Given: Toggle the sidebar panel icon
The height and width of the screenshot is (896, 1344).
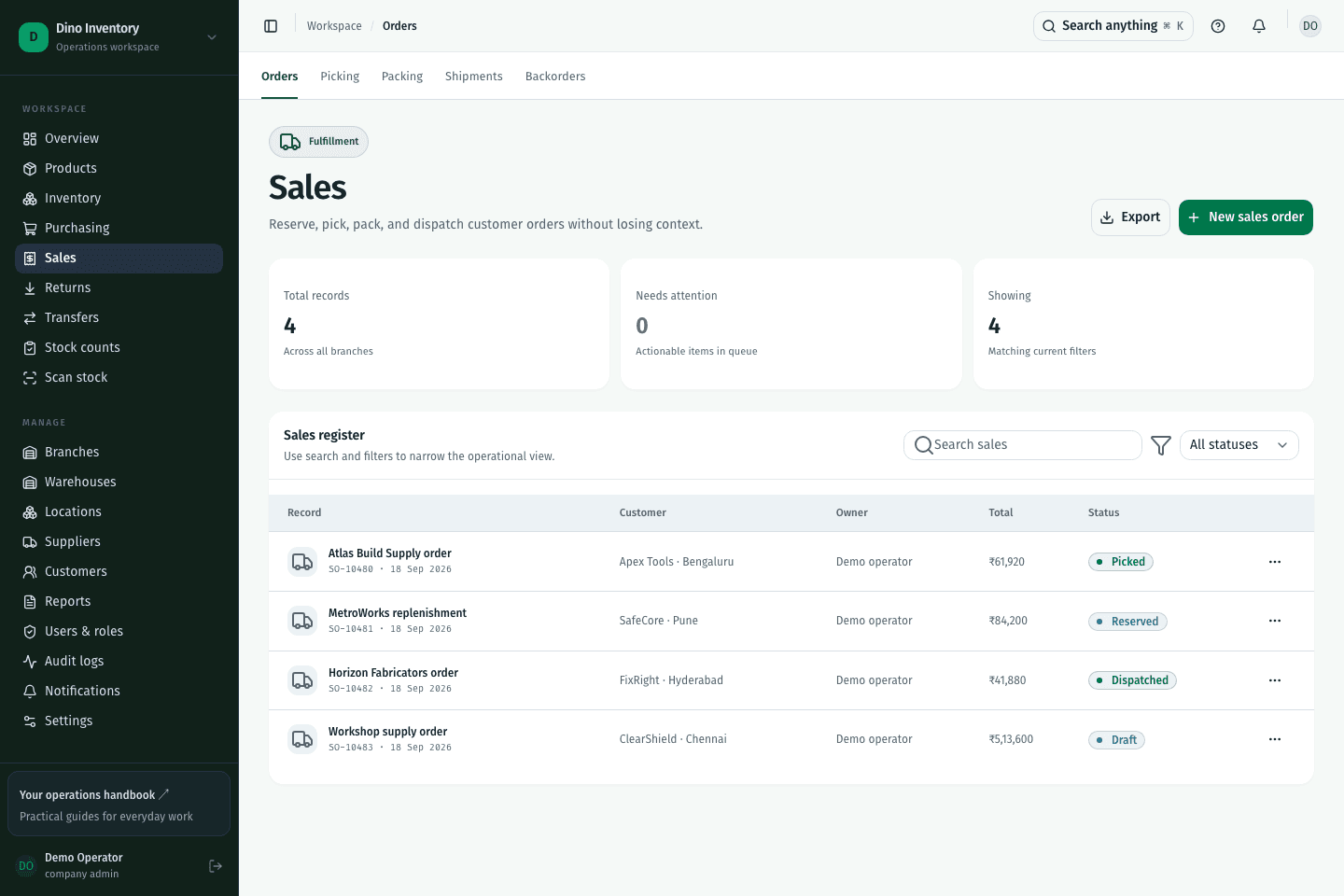Looking at the screenshot, I should pyautogui.click(x=271, y=26).
